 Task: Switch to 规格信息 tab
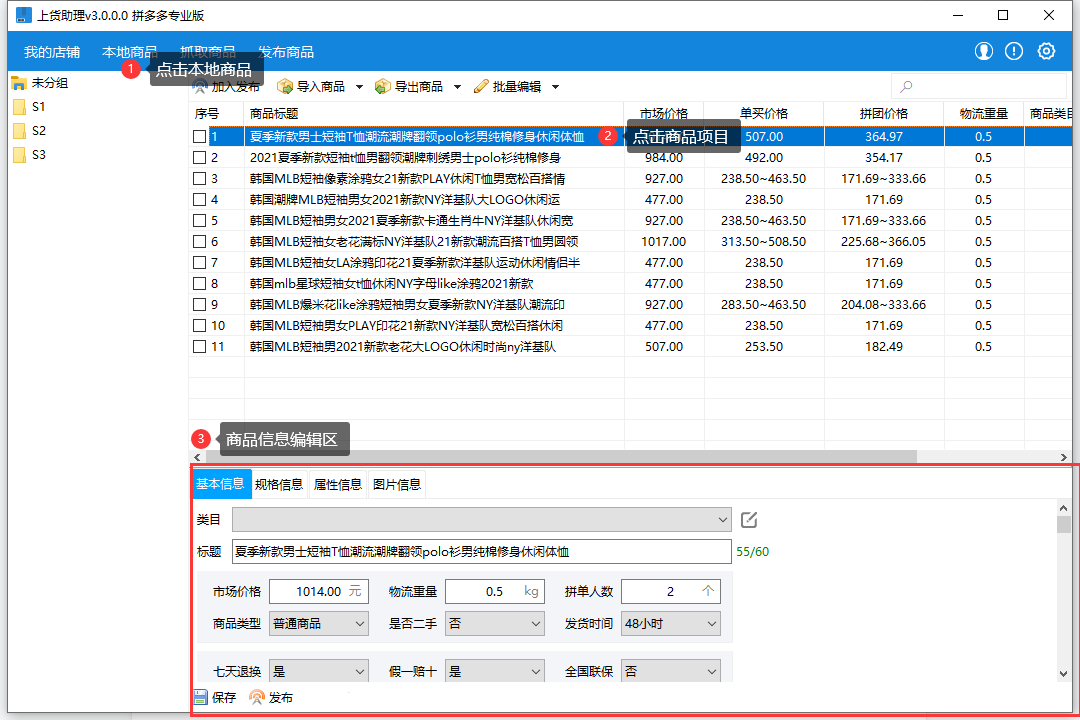[x=279, y=484]
